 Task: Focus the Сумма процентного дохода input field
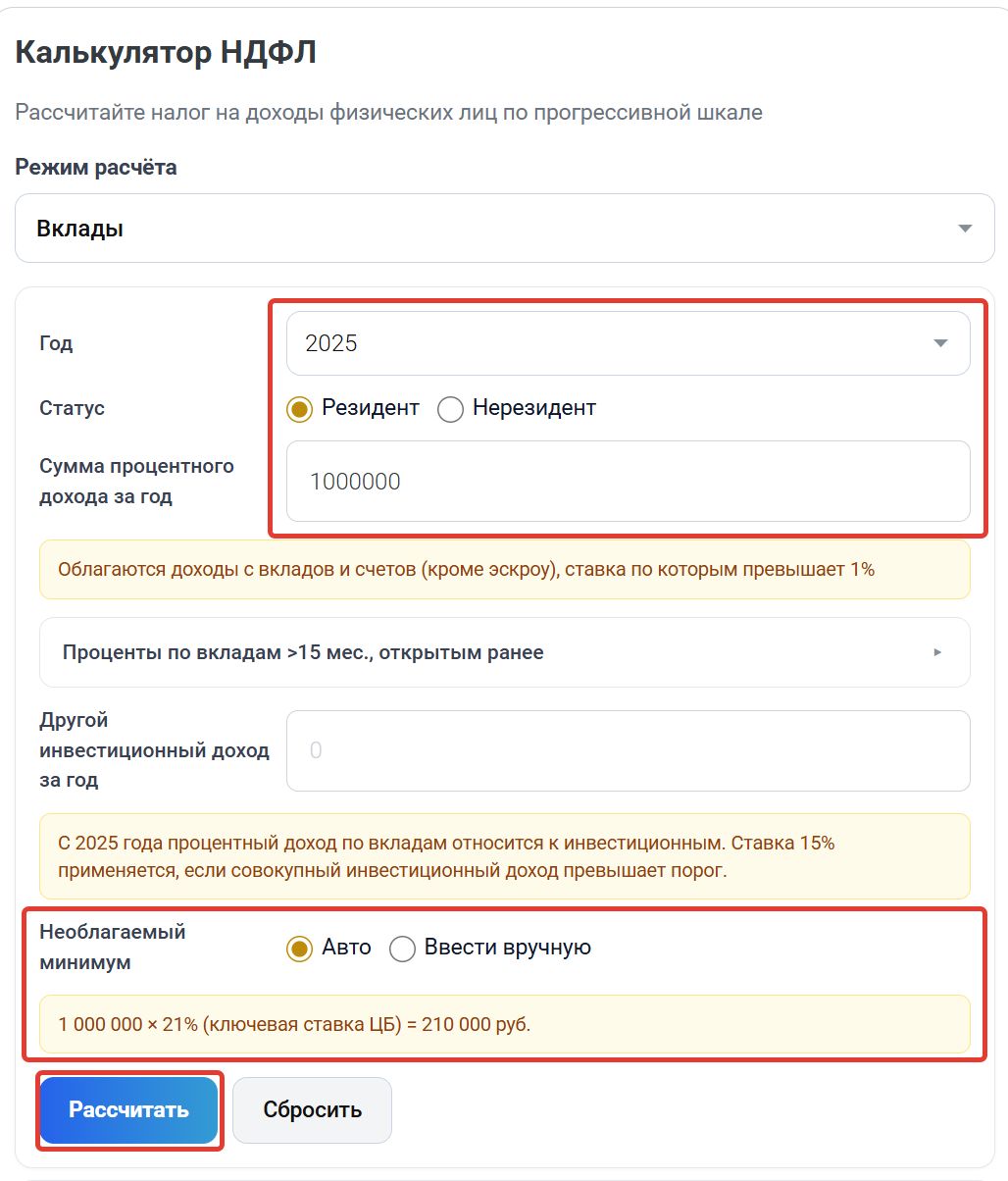click(628, 481)
